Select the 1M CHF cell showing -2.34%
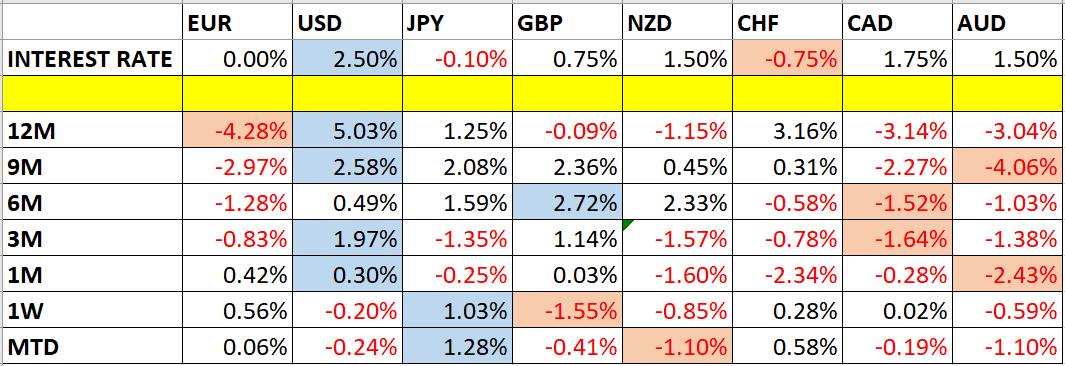This screenshot has height=366, width=1065. click(x=788, y=274)
